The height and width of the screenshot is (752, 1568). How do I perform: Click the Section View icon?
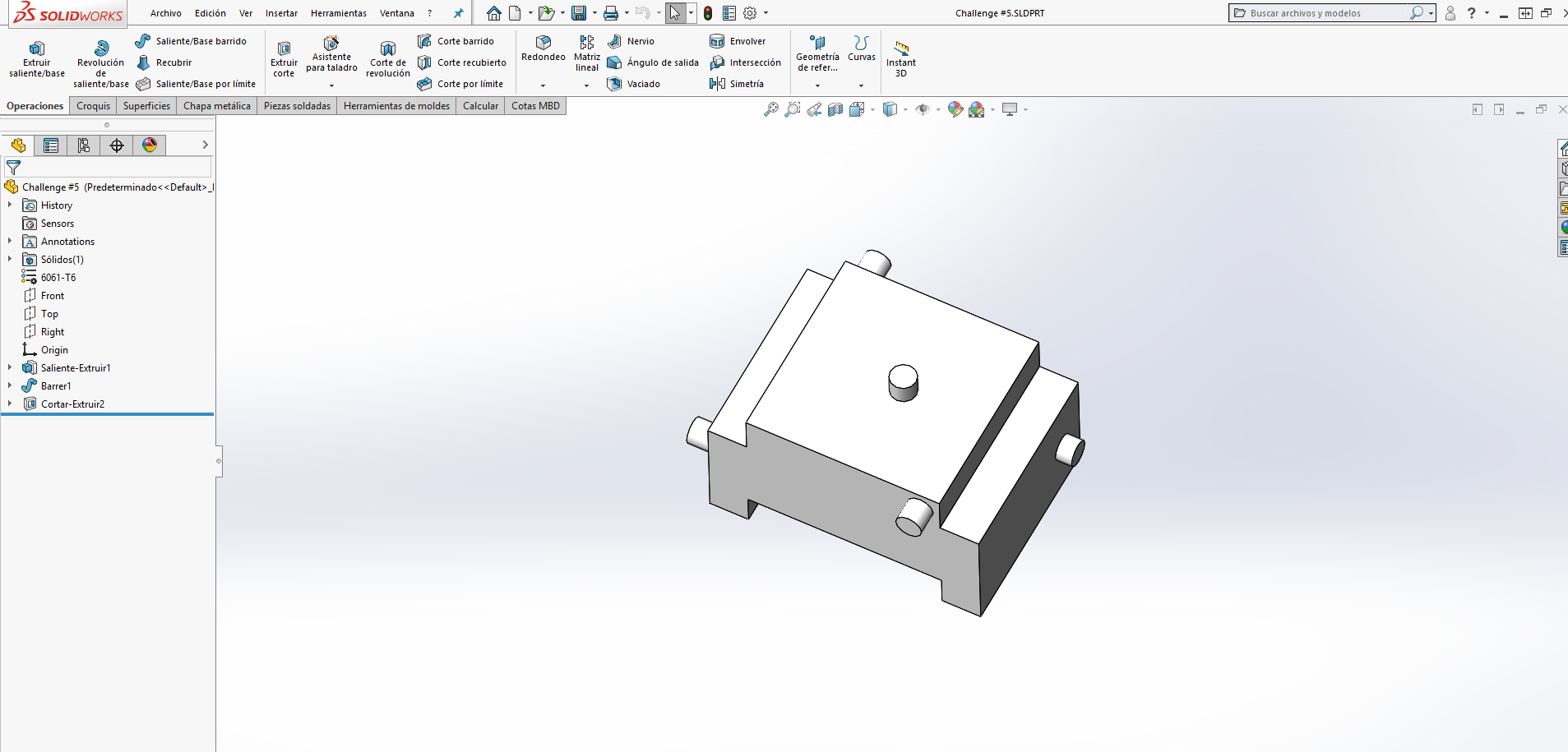835,109
